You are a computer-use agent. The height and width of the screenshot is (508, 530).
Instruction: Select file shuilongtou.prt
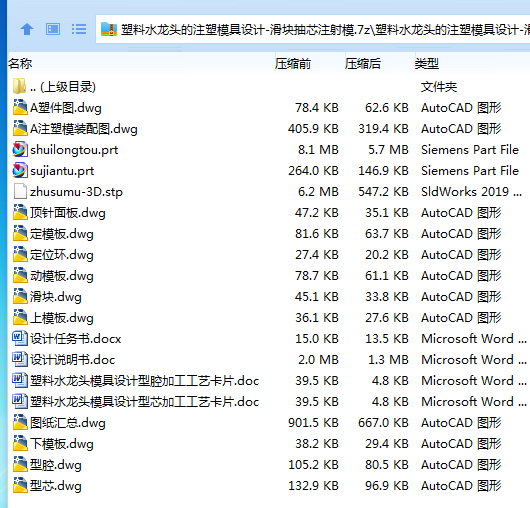74,150
